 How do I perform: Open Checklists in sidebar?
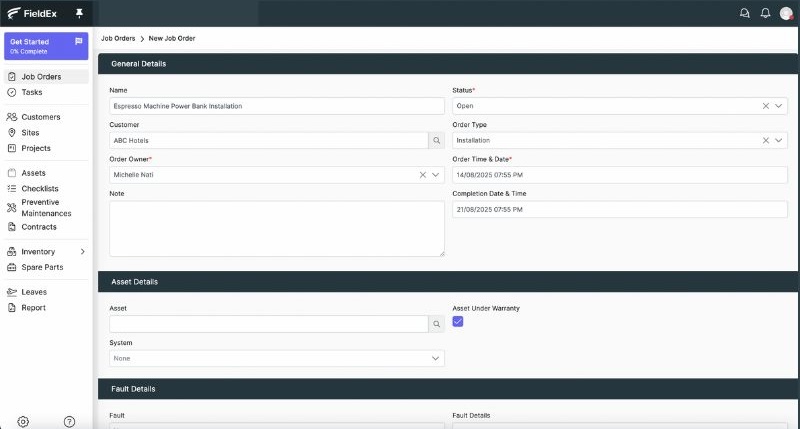coord(46,188)
